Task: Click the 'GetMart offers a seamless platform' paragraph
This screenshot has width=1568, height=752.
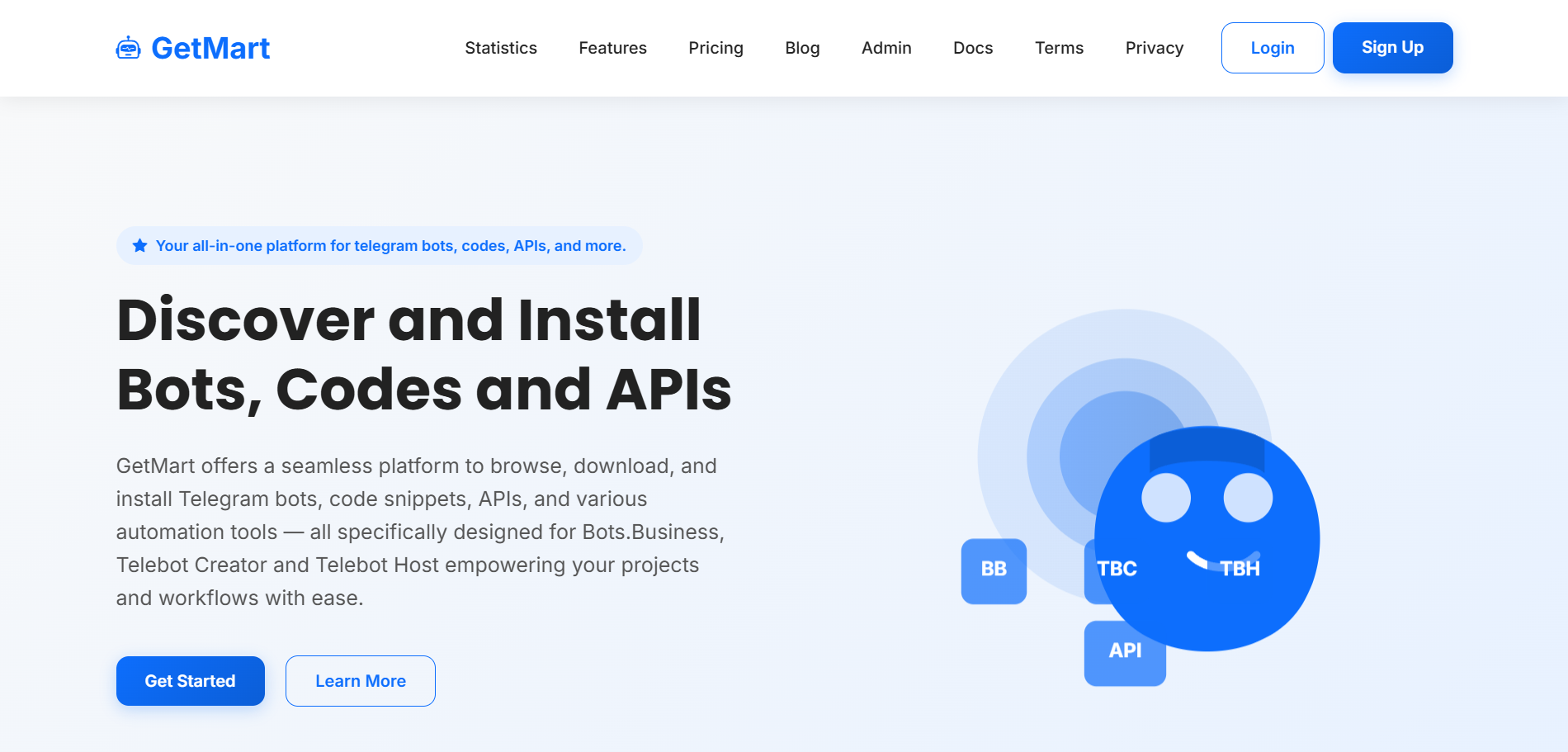Action: click(x=421, y=532)
